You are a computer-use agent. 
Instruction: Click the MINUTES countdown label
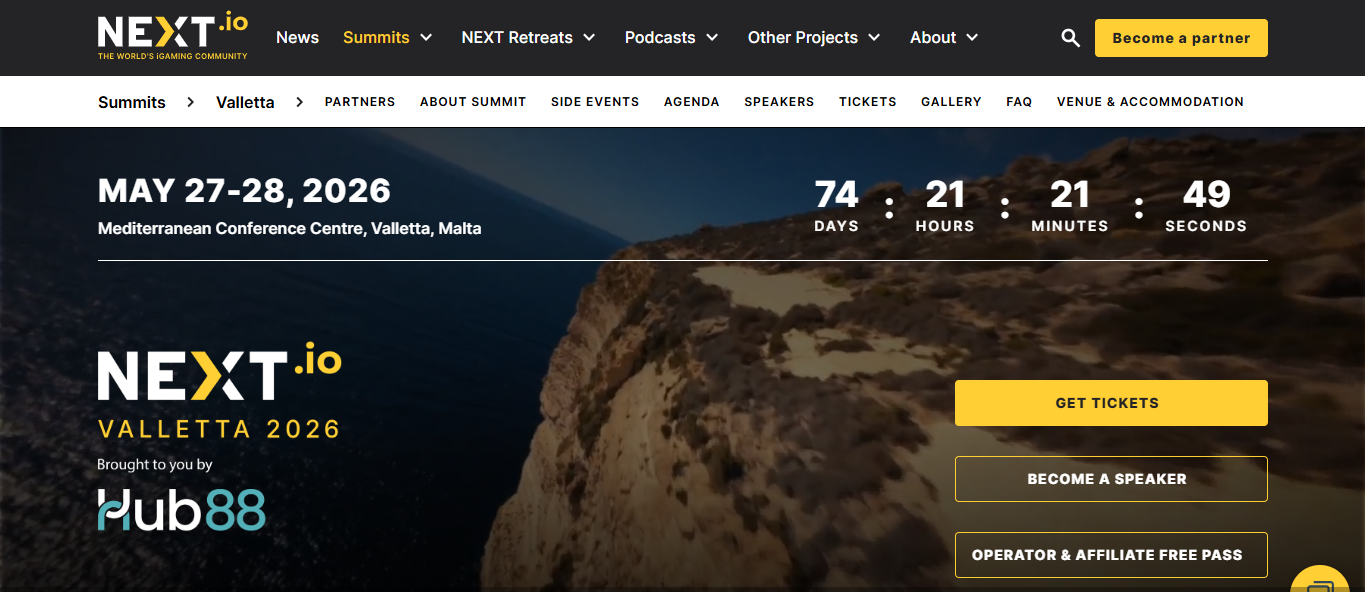pos(1070,227)
